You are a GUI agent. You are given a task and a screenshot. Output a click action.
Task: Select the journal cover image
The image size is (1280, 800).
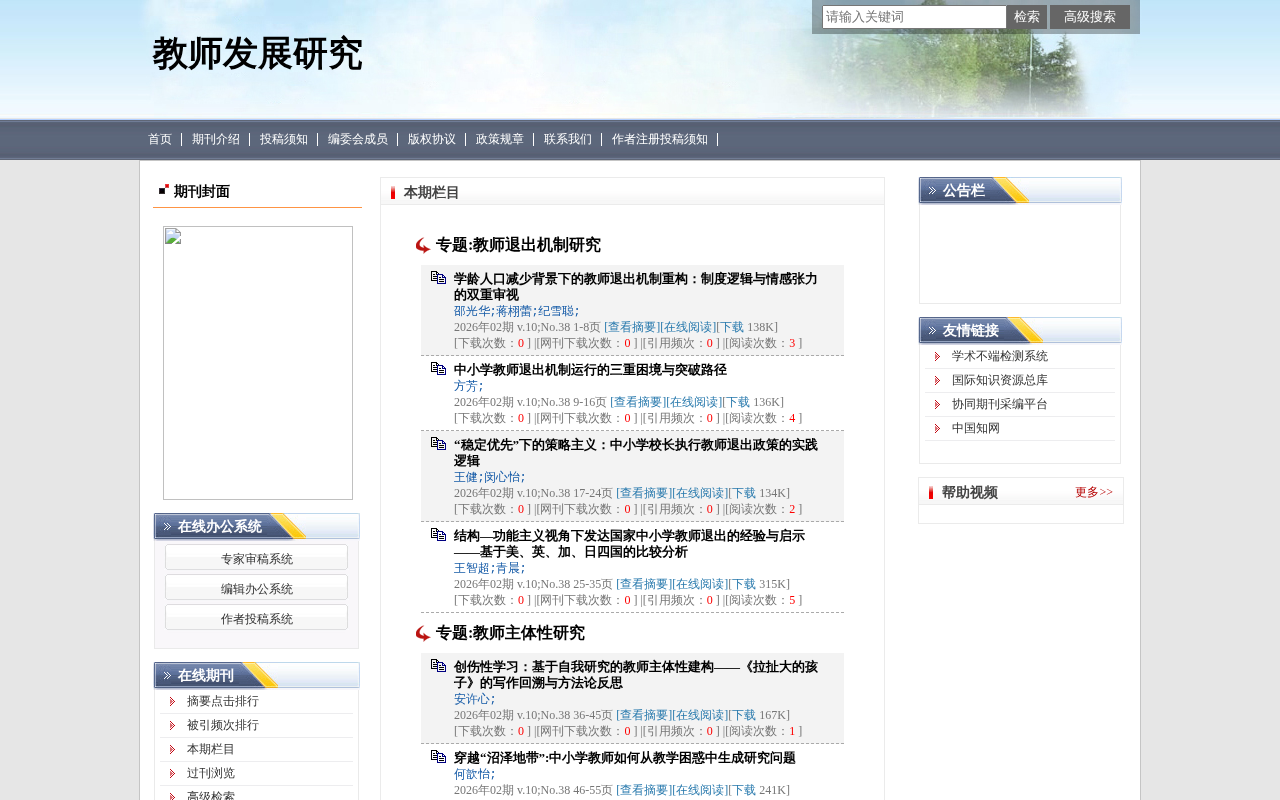tap(258, 363)
